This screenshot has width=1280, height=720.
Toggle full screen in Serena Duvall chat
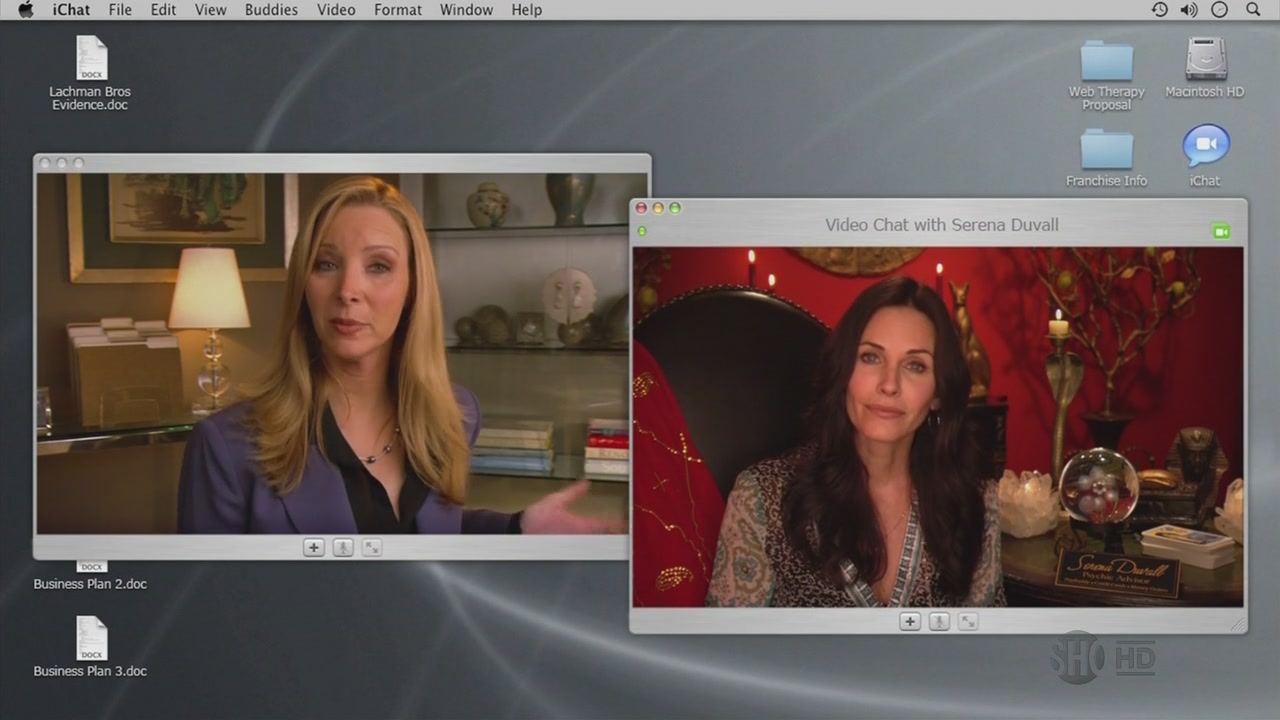click(968, 621)
